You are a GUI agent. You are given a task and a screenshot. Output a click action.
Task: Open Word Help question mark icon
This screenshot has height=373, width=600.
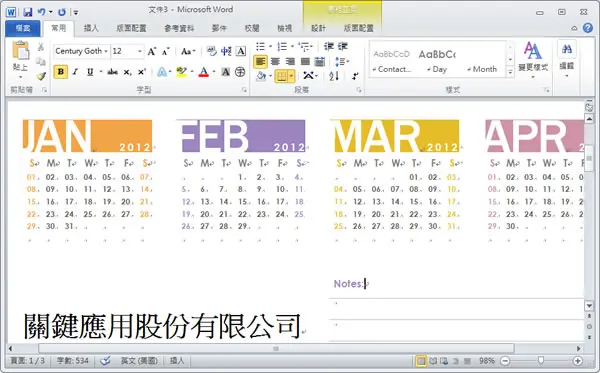click(588, 28)
